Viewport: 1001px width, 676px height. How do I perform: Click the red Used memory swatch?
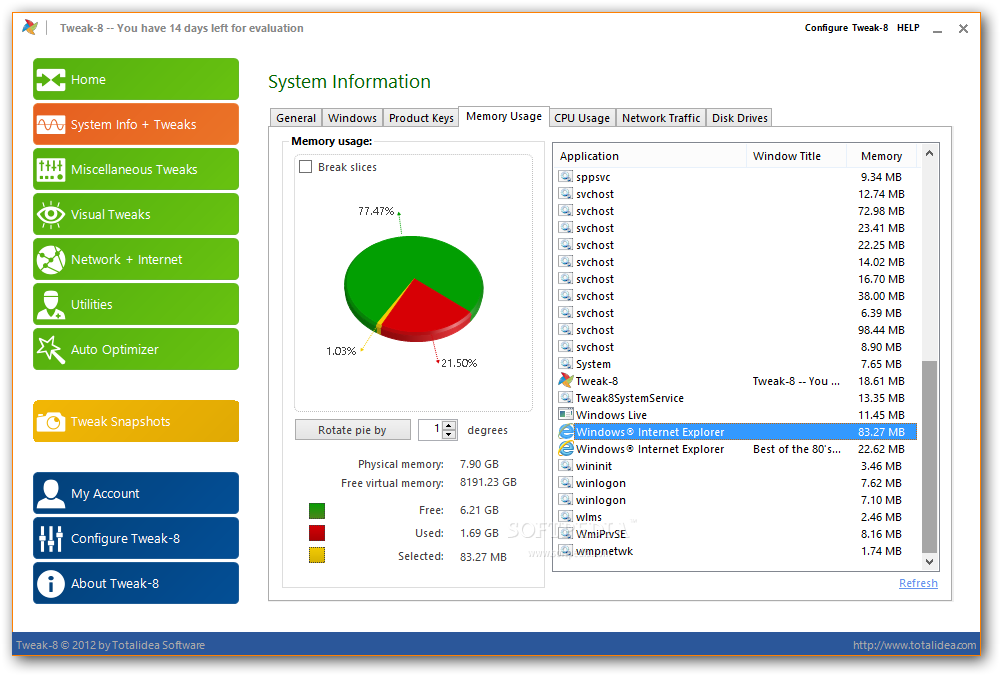[317, 533]
